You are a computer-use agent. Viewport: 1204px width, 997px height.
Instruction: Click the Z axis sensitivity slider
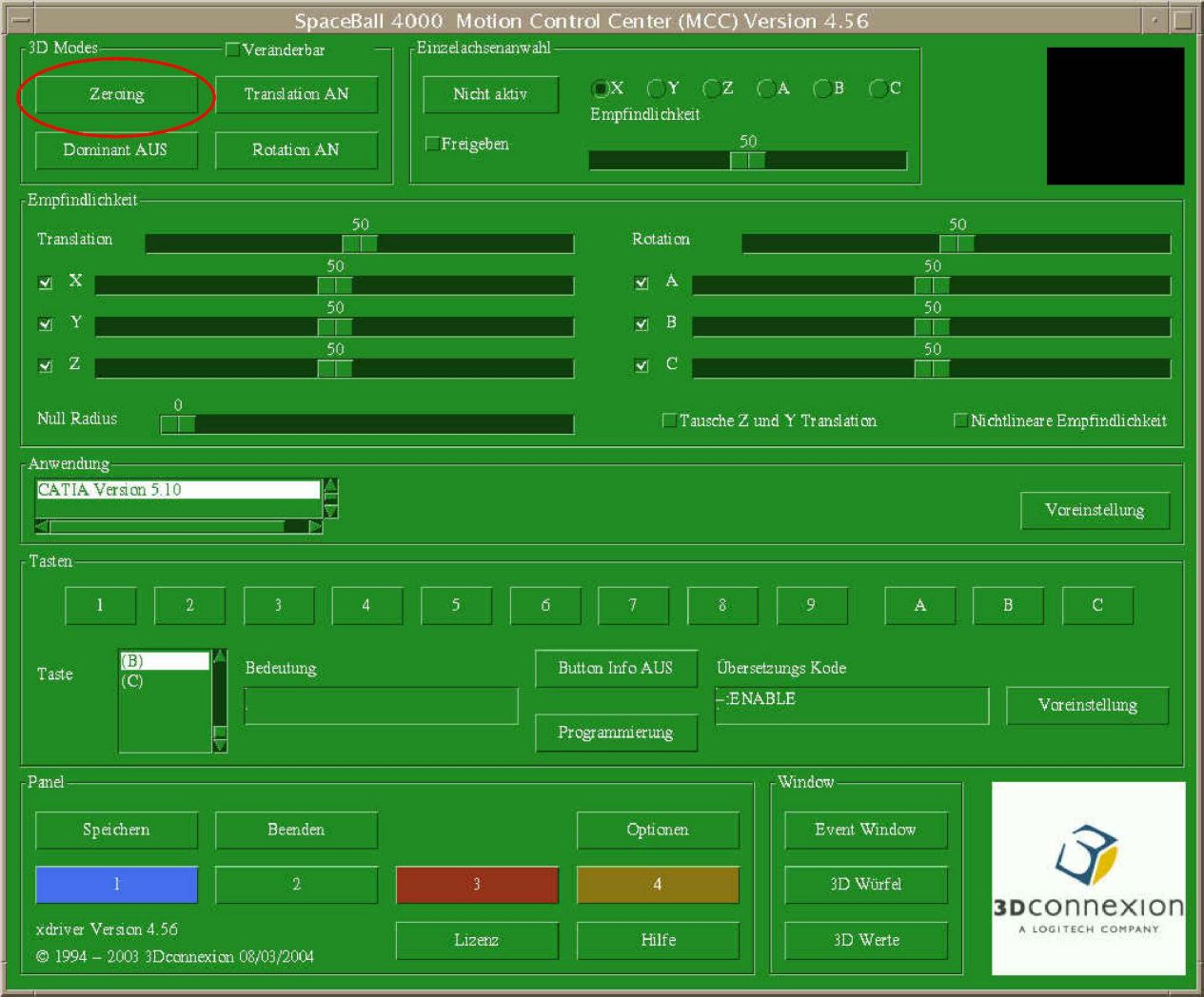(x=335, y=368)
